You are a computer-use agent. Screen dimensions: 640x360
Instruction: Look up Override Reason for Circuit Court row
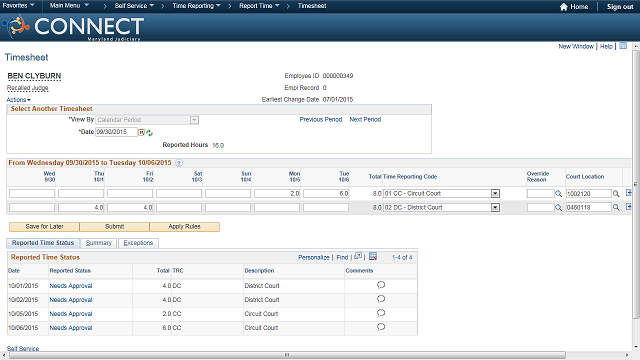click(x=558, y=194)
